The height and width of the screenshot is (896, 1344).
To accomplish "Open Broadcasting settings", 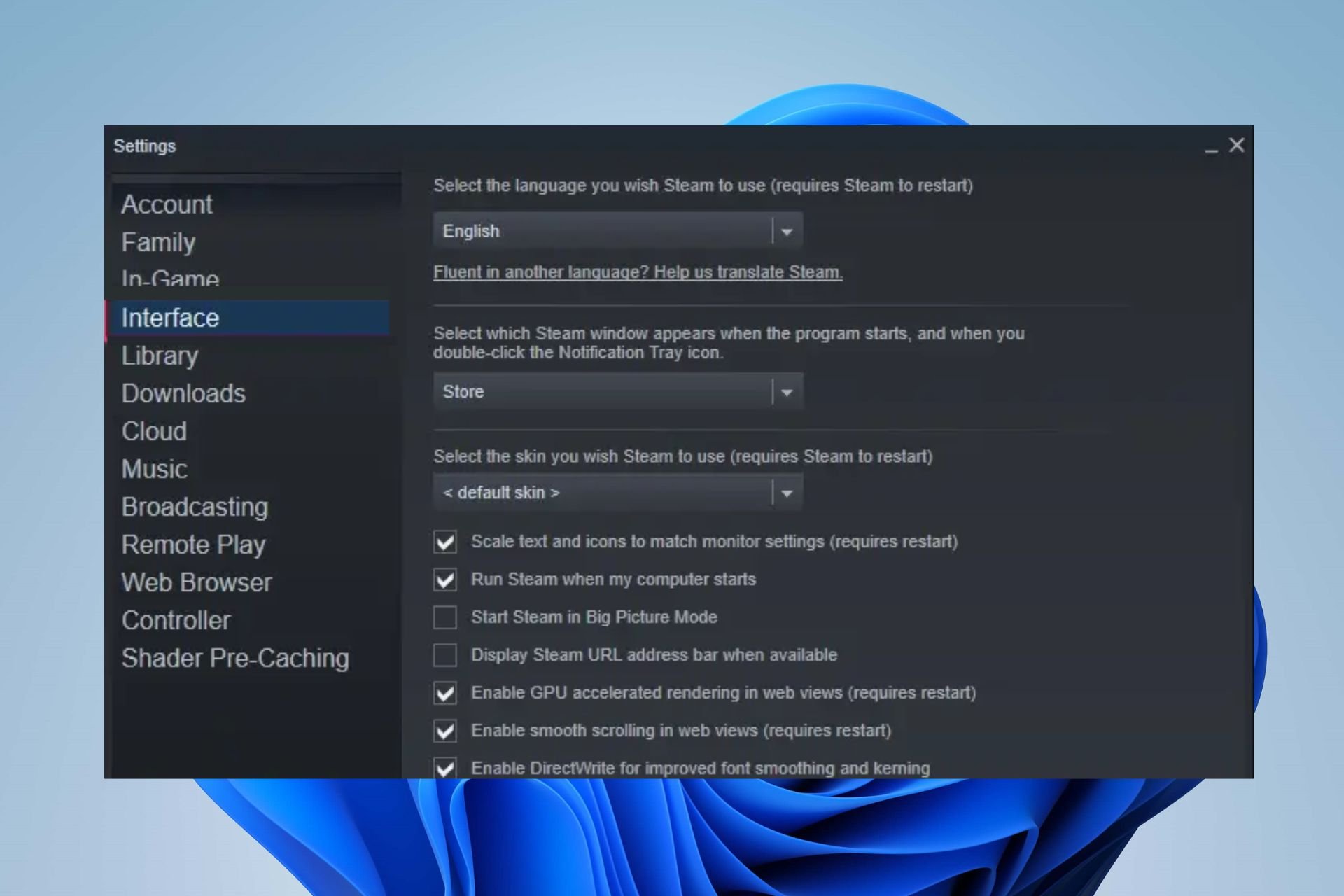I will (195, 507).
